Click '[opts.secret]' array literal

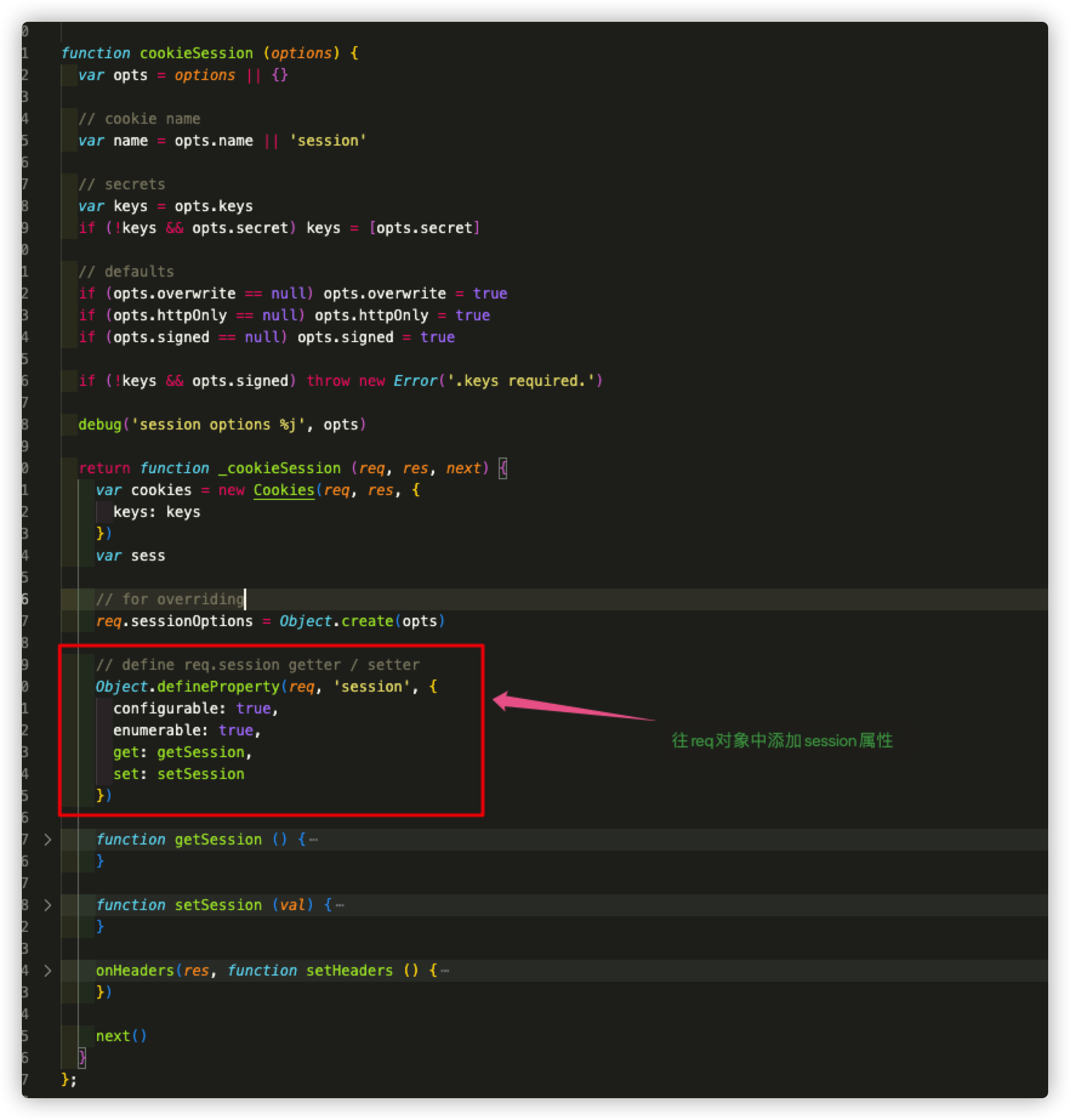[425, 228]
